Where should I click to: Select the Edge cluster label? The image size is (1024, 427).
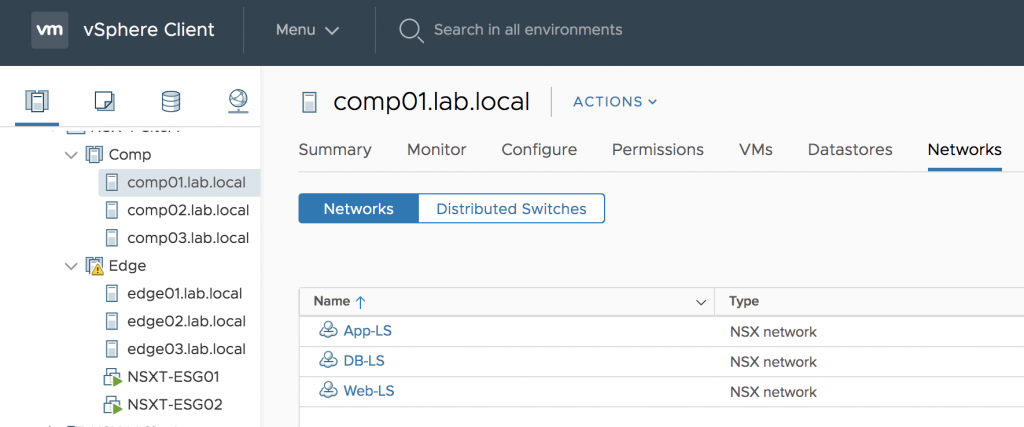(127, 266)
